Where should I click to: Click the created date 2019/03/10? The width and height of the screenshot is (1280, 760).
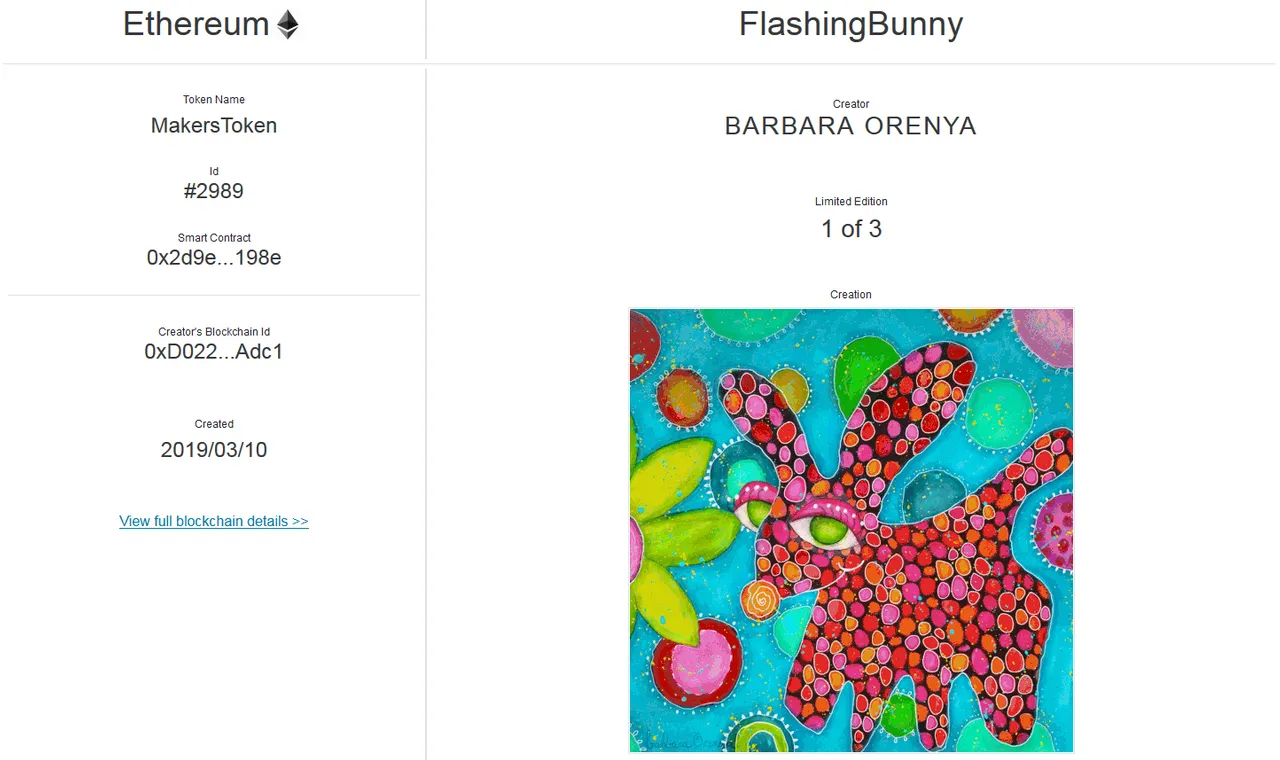214,450
